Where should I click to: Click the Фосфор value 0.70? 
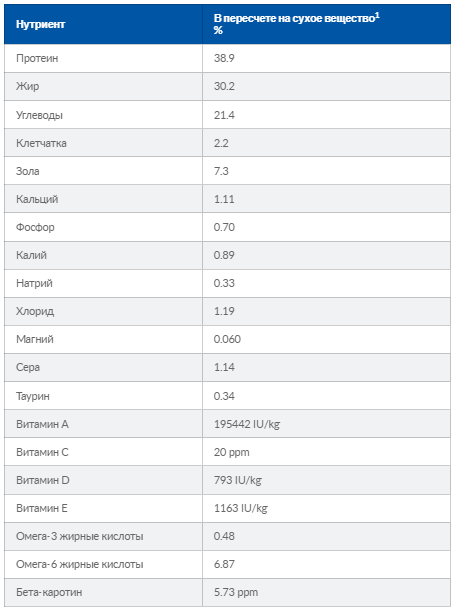point(224,227)
